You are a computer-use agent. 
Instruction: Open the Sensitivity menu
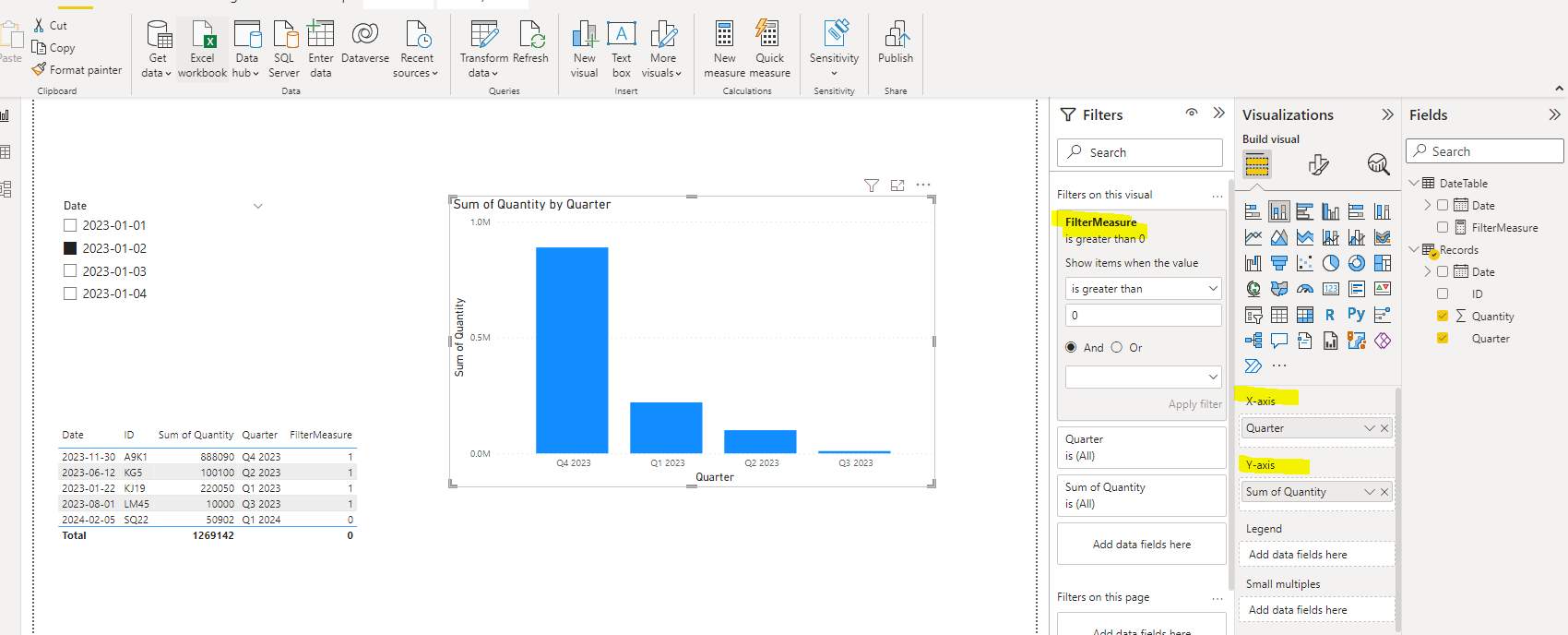tap(834, 49)
